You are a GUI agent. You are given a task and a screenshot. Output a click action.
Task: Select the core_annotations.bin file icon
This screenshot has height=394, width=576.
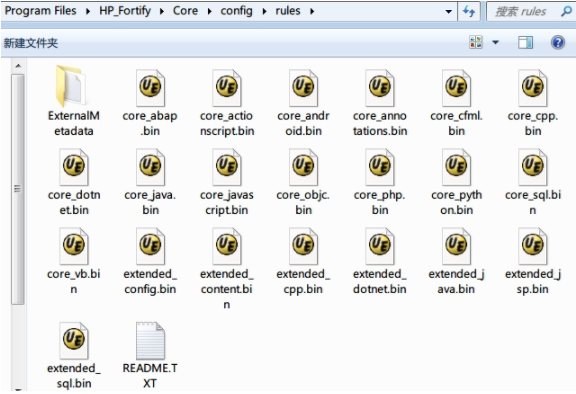(x=379, y=88)
